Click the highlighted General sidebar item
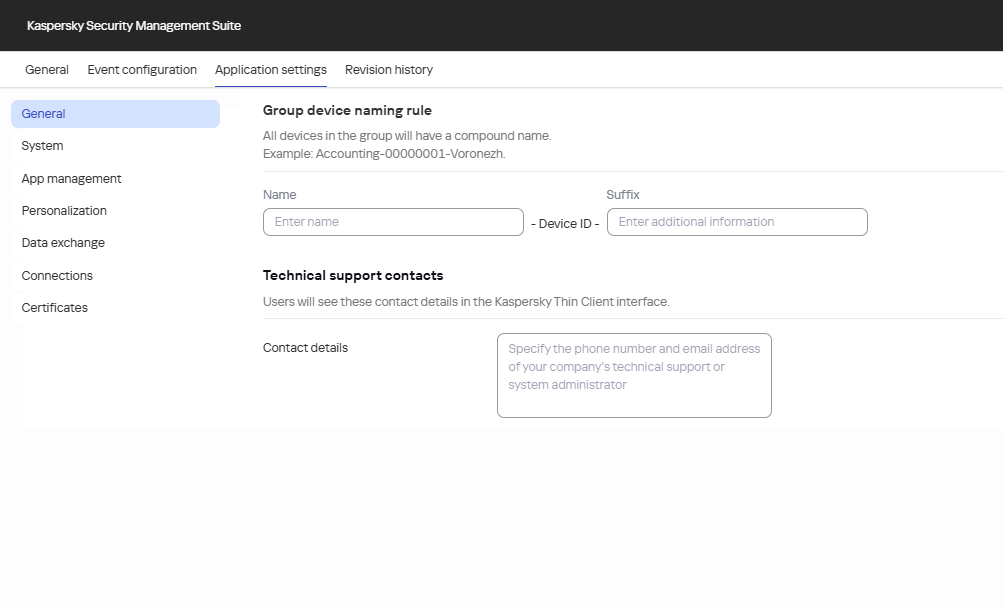Screen dimensions: 1003x609 coord(43,113)
